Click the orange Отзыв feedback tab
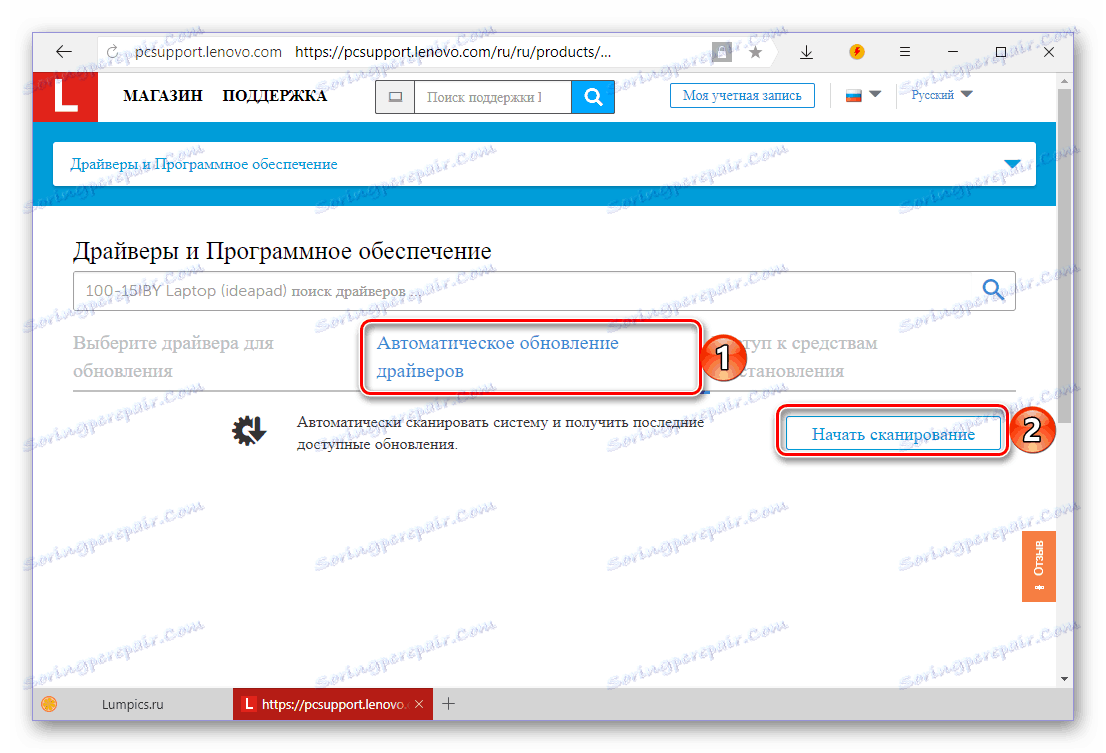1106x753 pixels. point(1038,566)
